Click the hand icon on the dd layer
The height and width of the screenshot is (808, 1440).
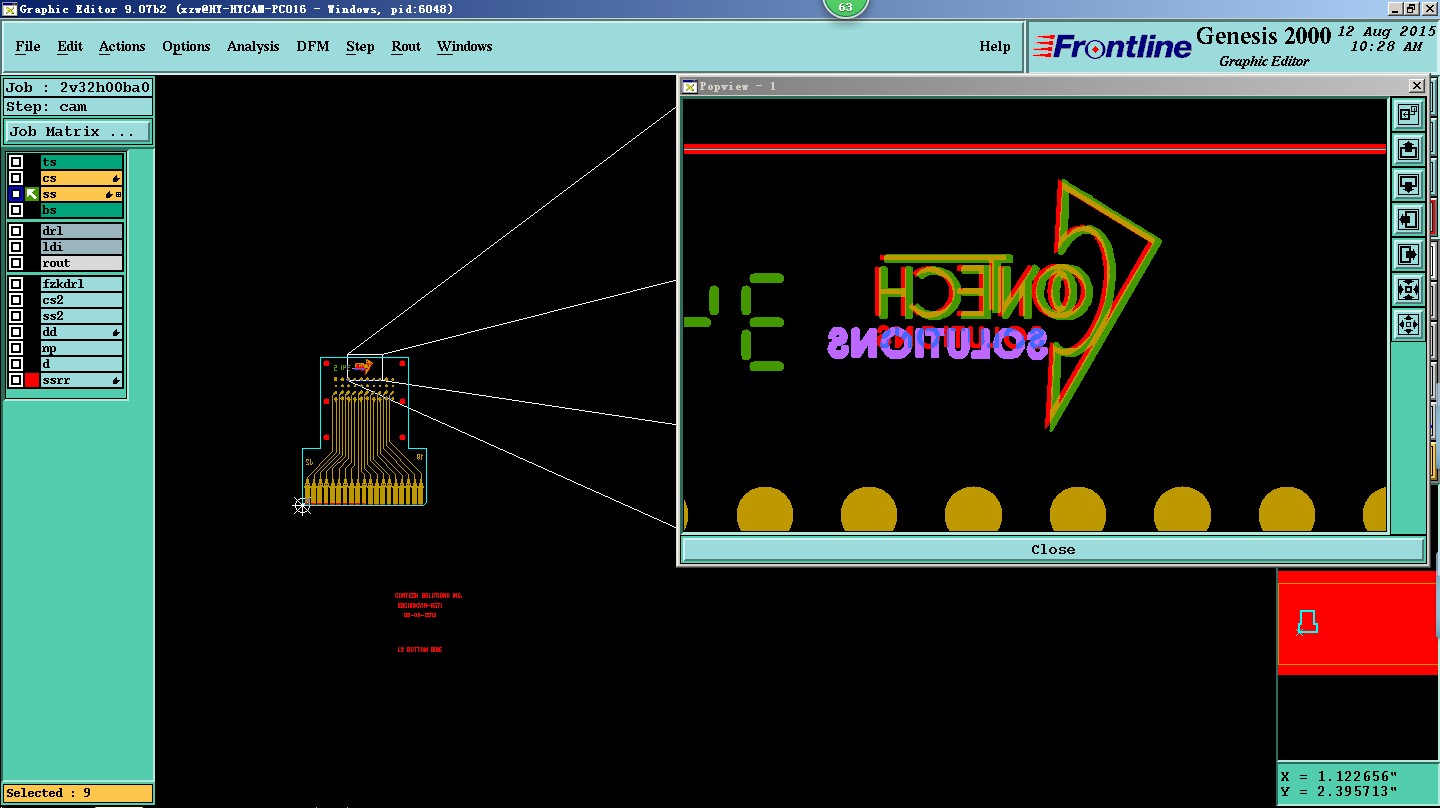[x=116, y=332]
